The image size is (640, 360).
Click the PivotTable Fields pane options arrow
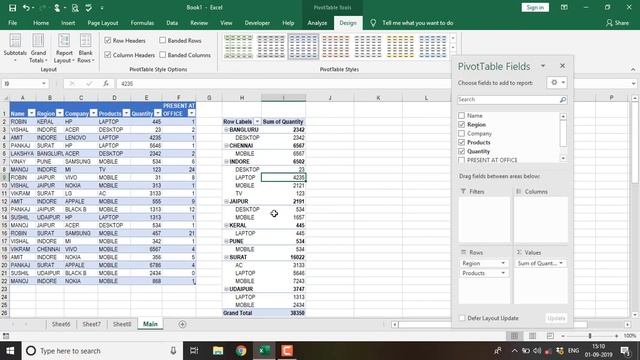click(543, 66)
